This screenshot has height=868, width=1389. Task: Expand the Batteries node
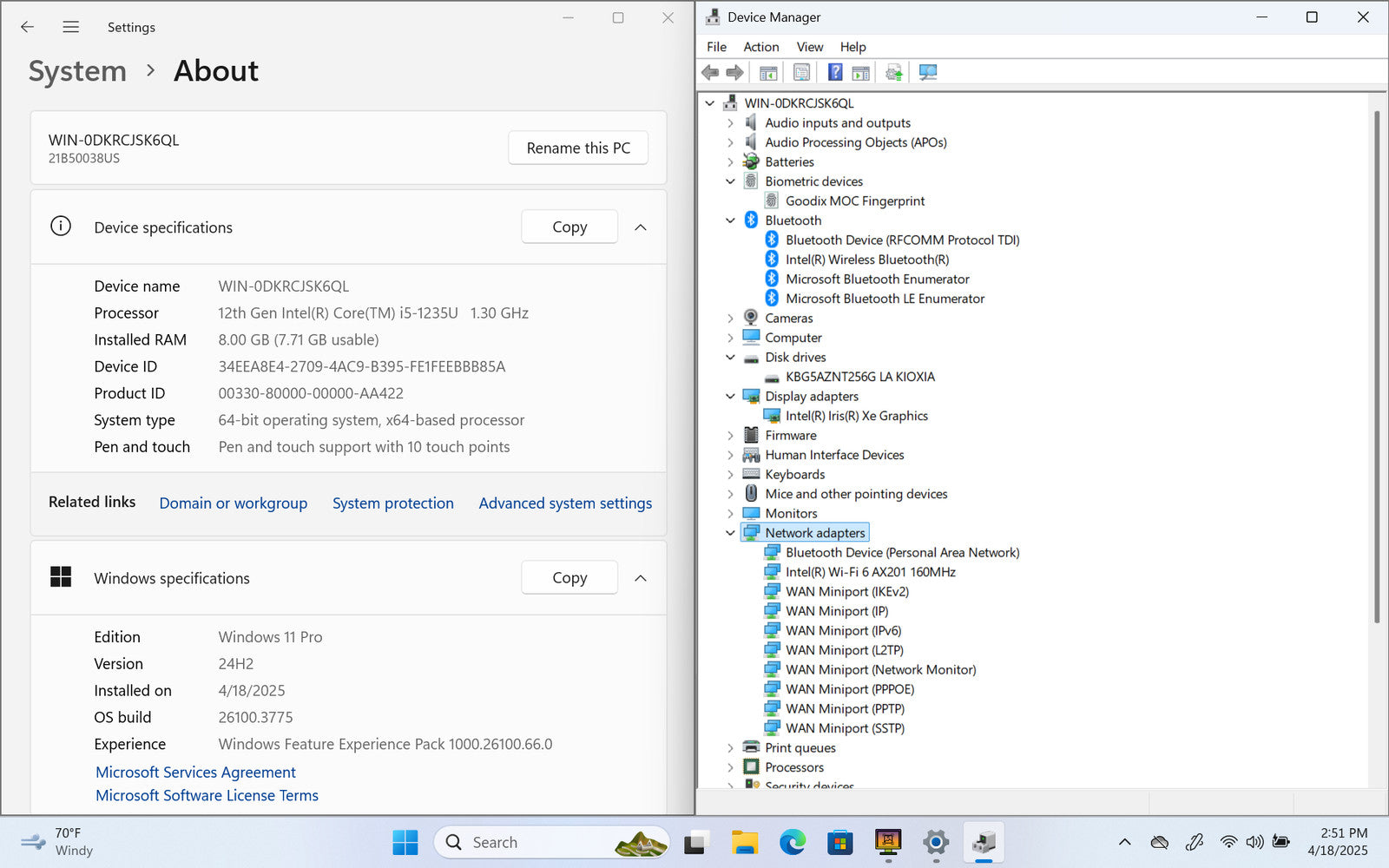730,162
